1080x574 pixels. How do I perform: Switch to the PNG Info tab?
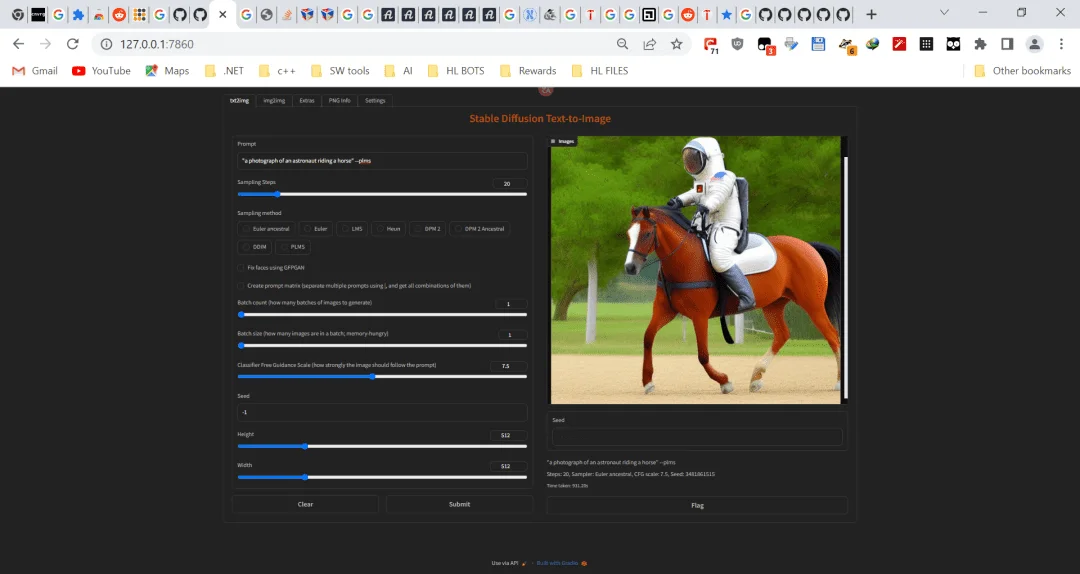click(340, 101)
